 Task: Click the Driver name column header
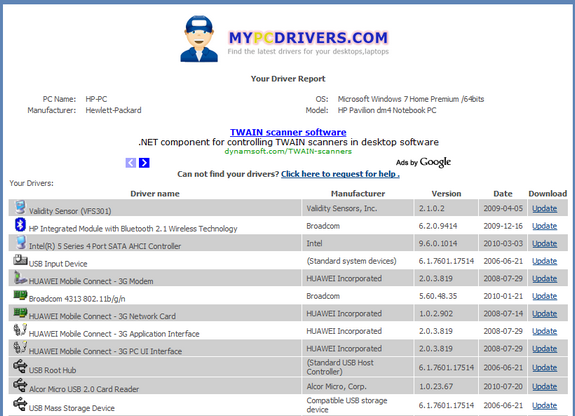[155, 194]
